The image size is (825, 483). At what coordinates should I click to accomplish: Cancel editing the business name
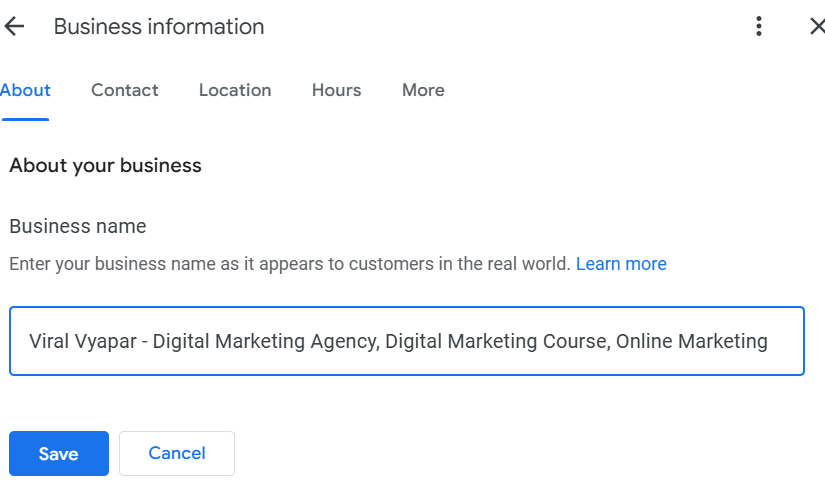[x=177, y=454]
